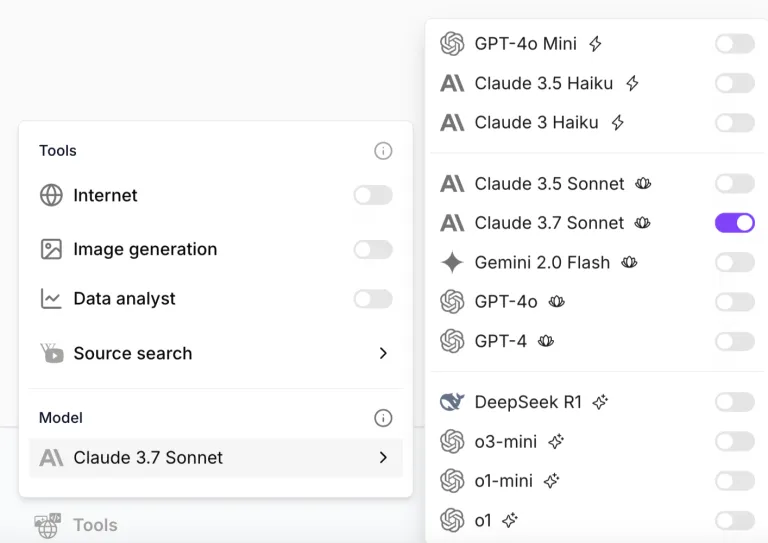
Task: Click the lightning bolt next to GPT-4o Mini
Action: (x=596, y=44)
